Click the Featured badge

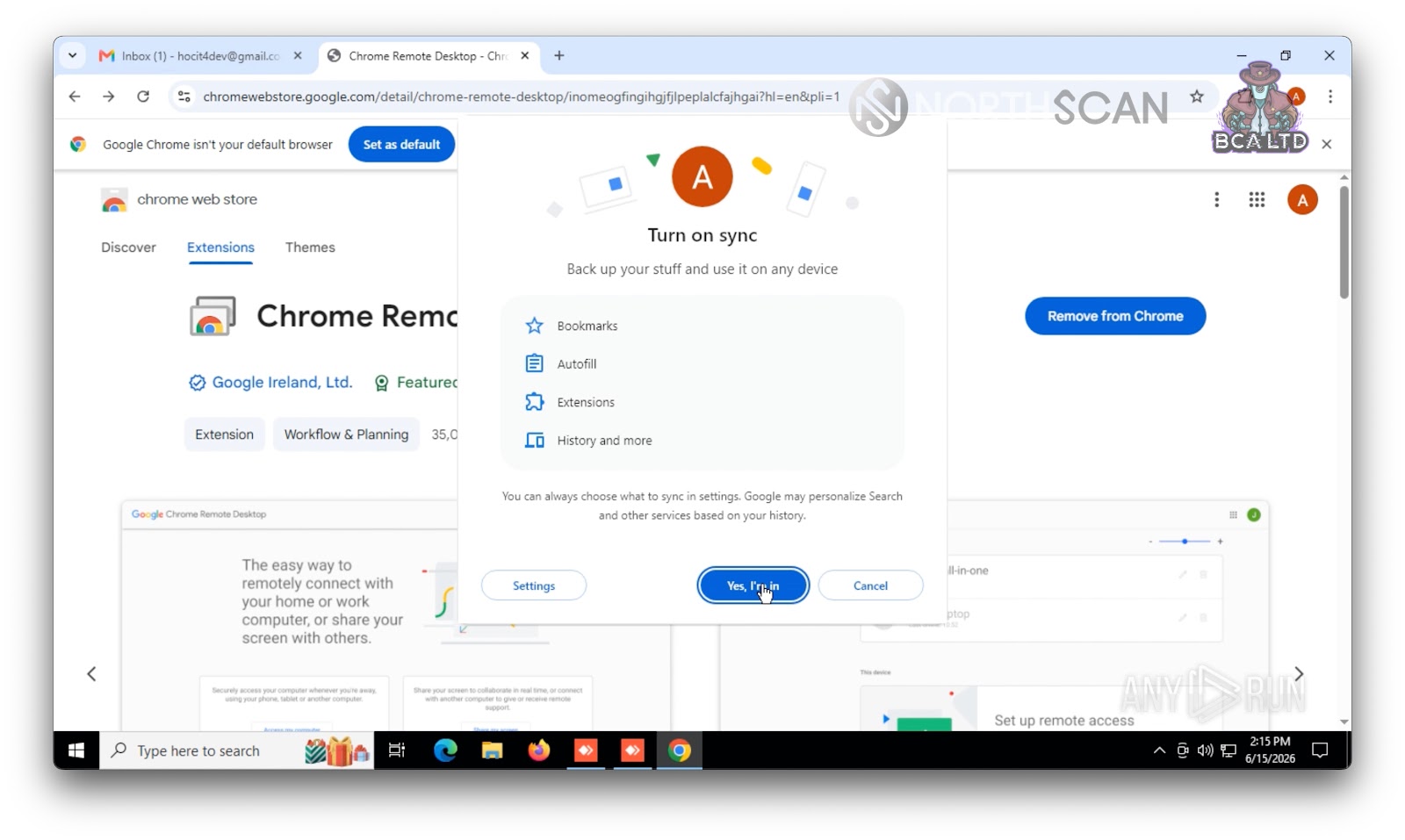(415, 383)
